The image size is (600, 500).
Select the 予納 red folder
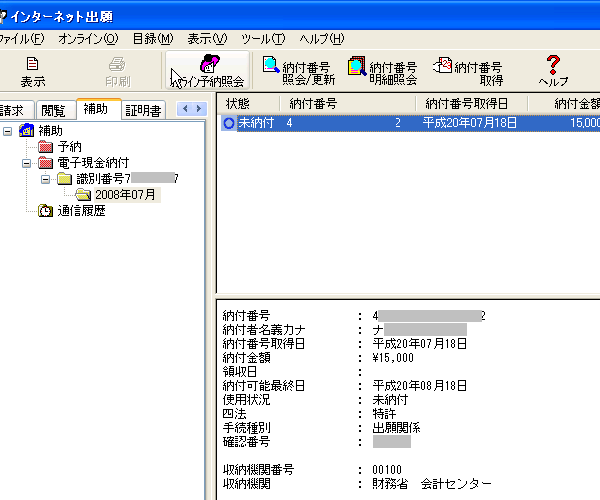pos(46,147)
